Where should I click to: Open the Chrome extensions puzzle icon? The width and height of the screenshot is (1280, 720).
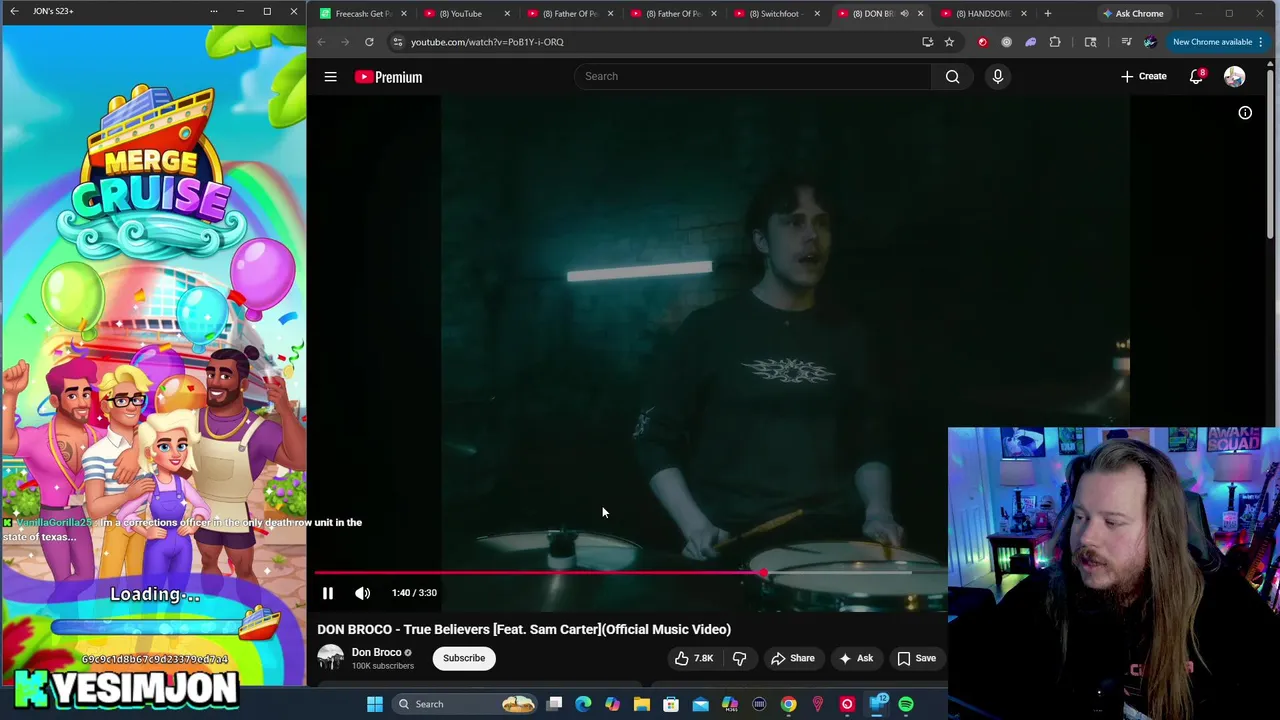click(x=1054, y=42)
